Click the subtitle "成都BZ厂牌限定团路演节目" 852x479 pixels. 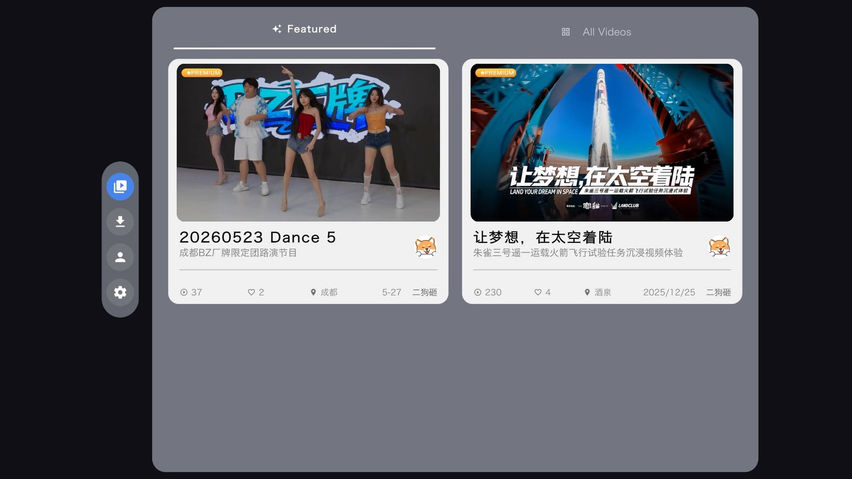(238, 253)
